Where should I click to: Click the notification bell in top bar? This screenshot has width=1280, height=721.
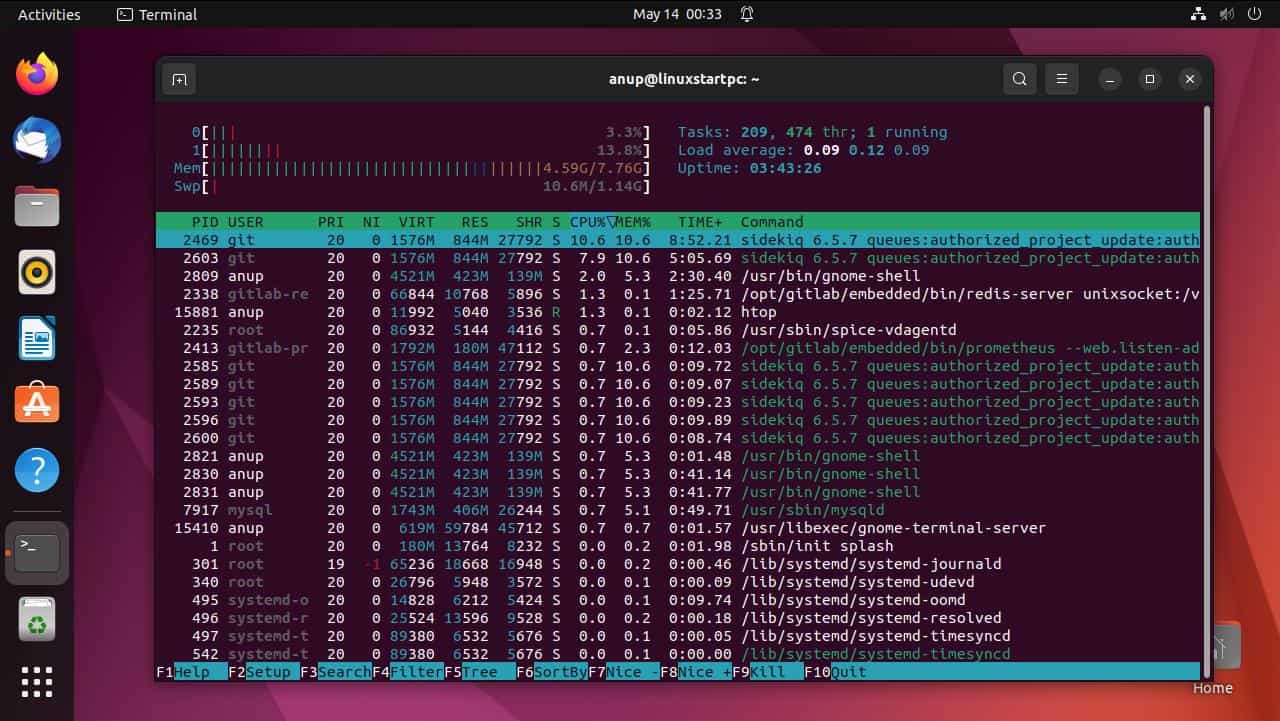[x=747, y=14]
